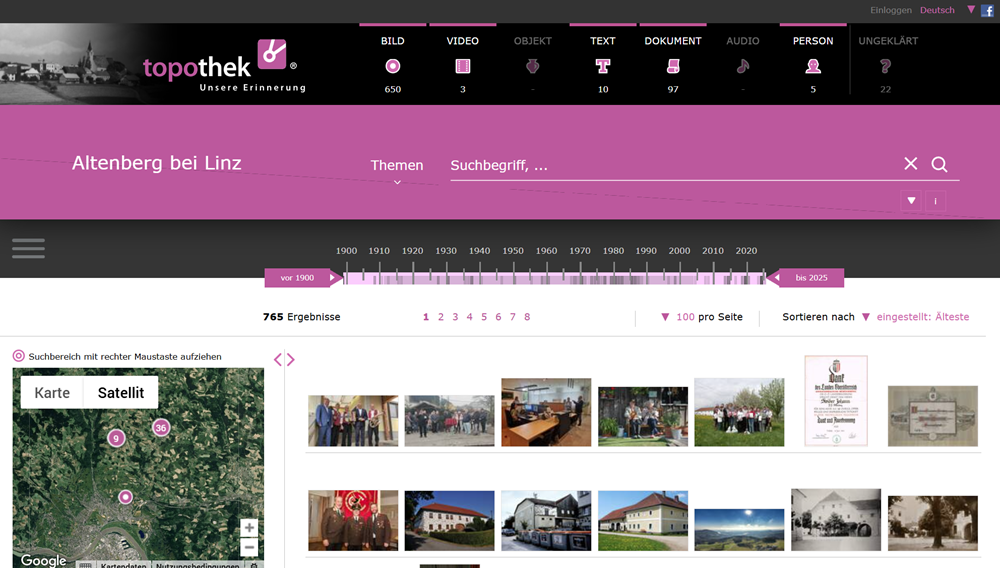
Task: Click the Suchbegriff search input field
Action: [x=670, y=166]
